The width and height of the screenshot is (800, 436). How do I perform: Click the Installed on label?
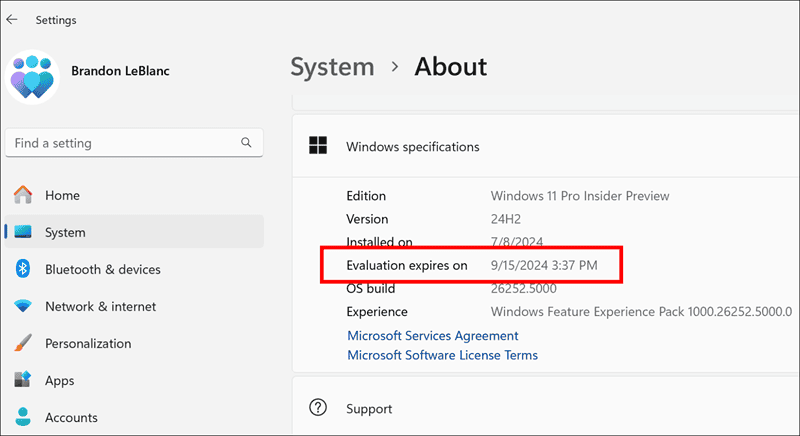tap(379, 242)
